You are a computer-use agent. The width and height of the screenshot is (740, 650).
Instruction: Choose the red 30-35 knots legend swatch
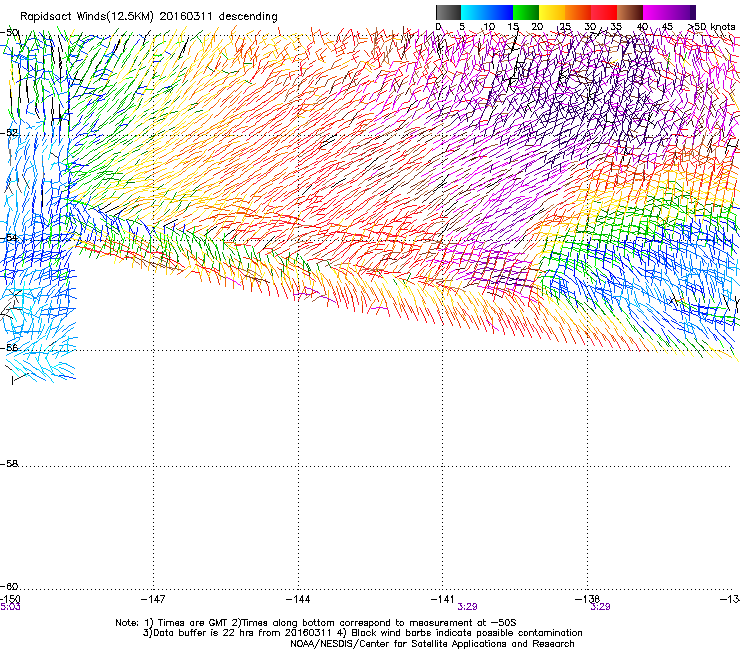(604, 12)
